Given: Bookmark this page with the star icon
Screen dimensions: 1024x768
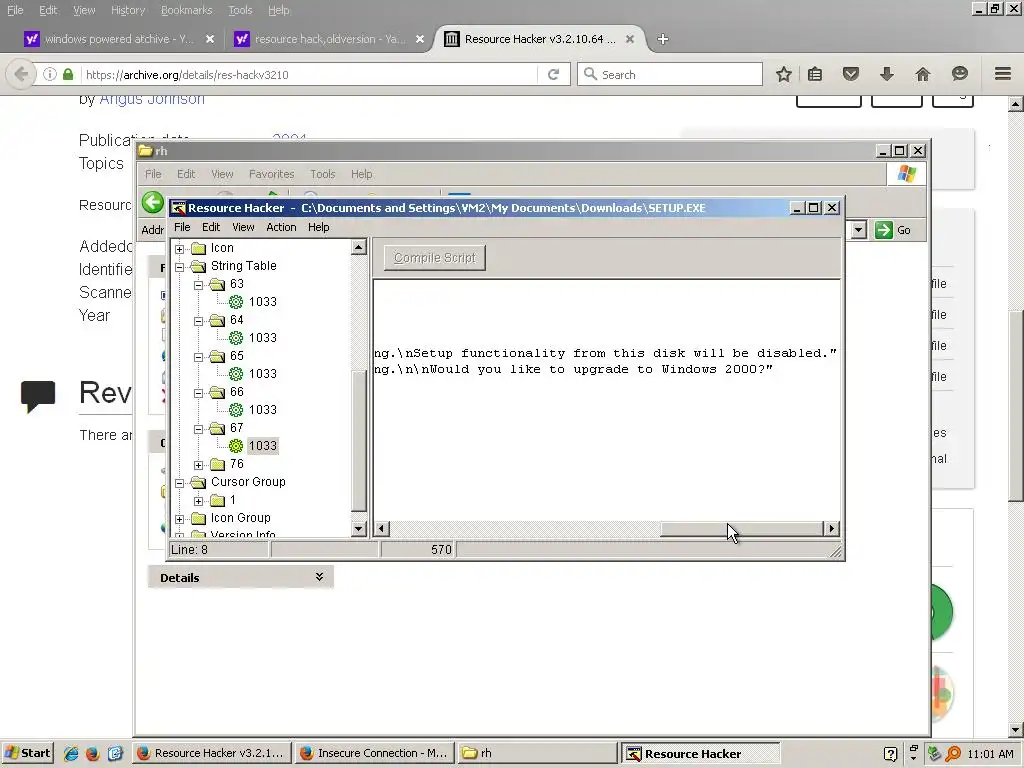Looking at the screenshot, I should [x=784, y=74].
